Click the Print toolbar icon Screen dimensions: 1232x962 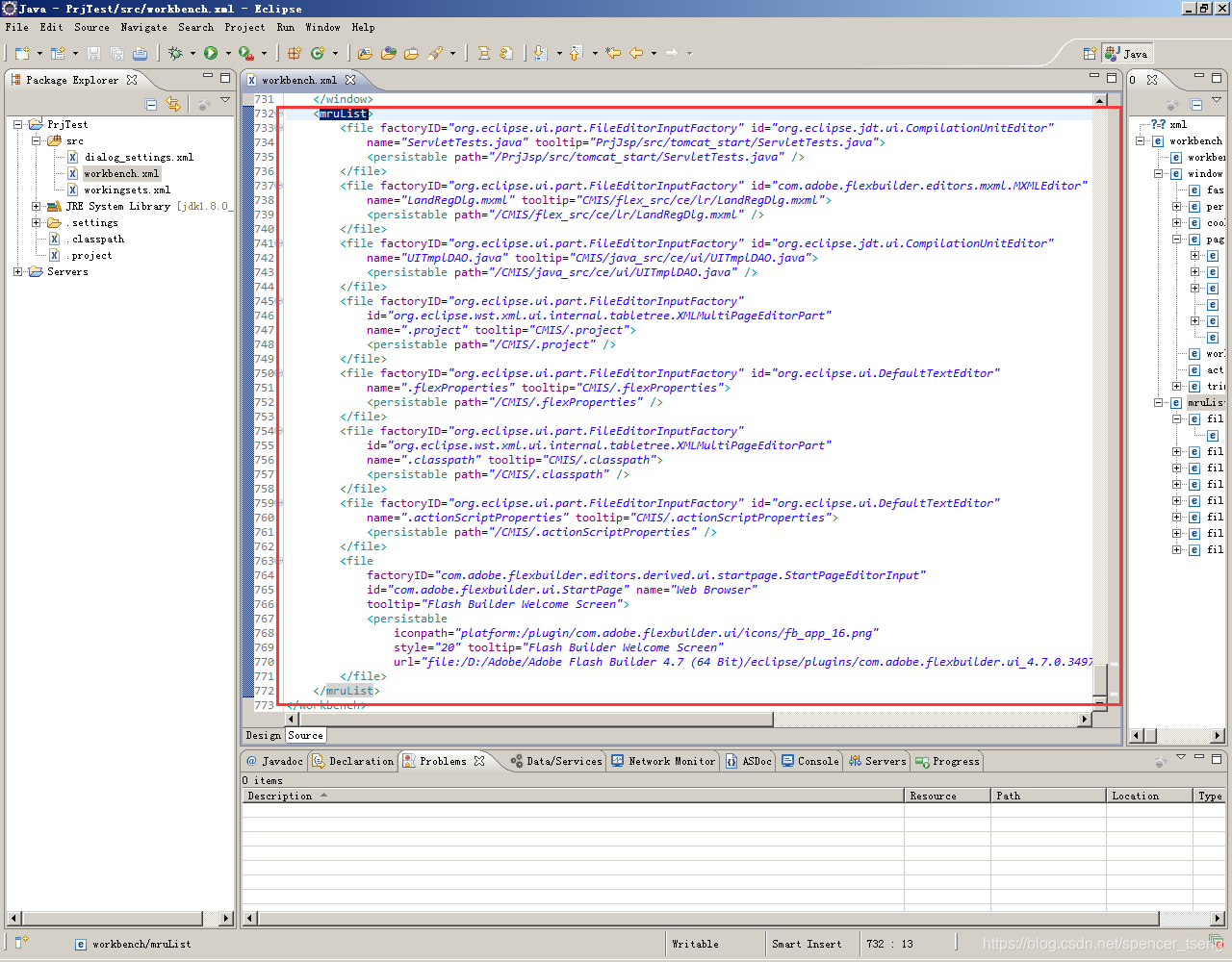click(x=139, y=53)
